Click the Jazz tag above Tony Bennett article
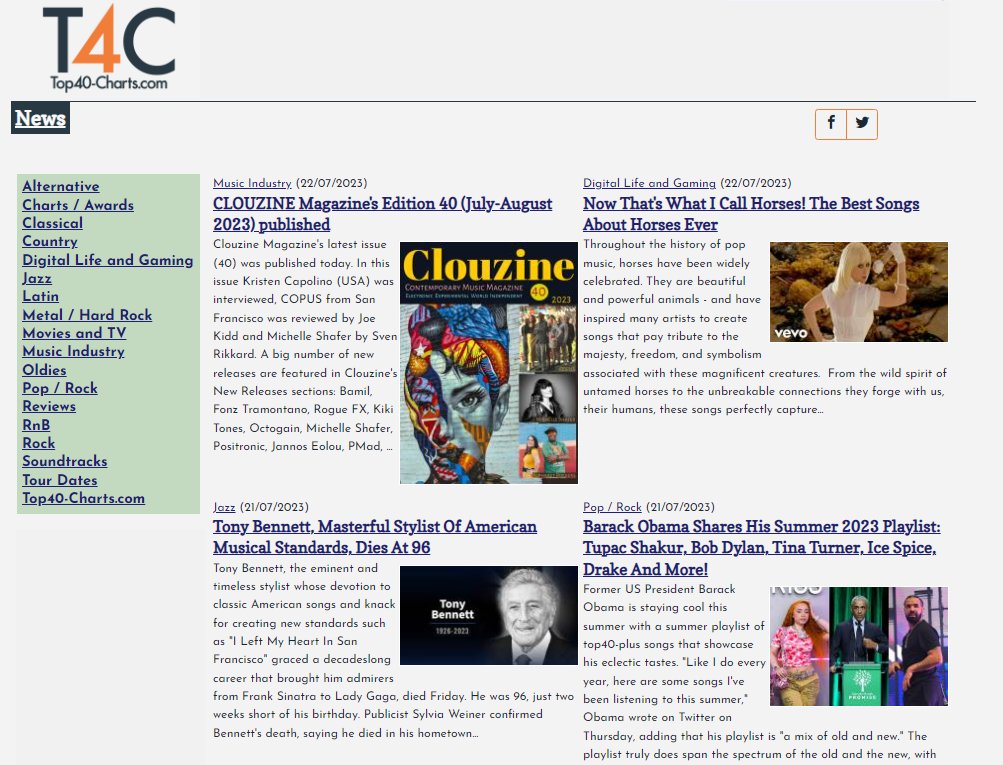The image size is (1003, 765). [224, 507]
